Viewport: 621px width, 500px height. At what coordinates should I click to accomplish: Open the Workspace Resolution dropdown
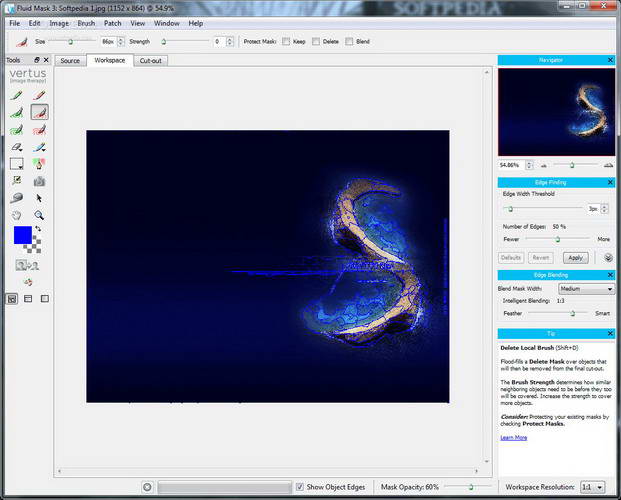pyautogui.click(x=593, y=487)
